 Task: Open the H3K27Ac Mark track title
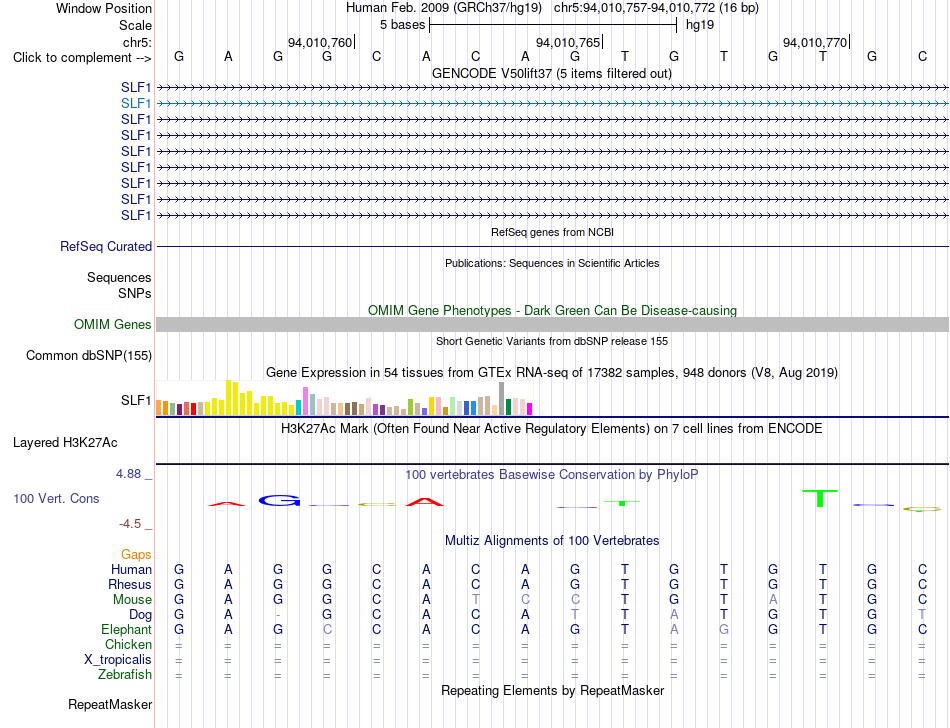[x=552, y=429]
